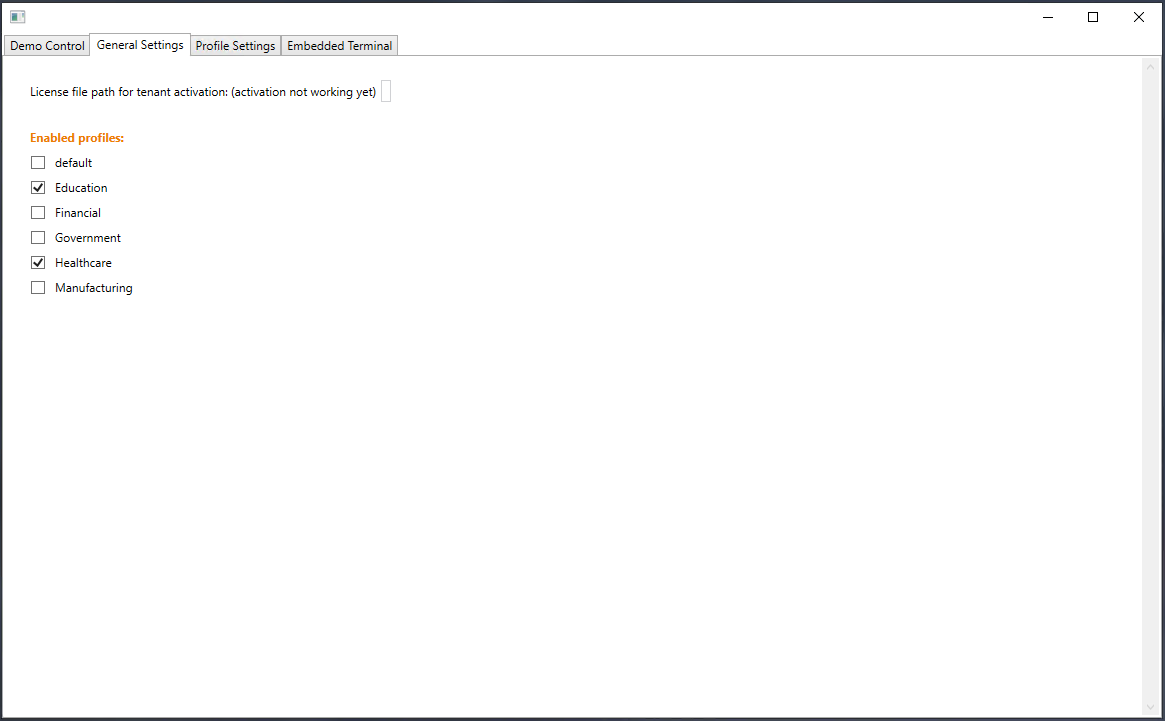
Task: Click the License file path label text
Action: 202,92
